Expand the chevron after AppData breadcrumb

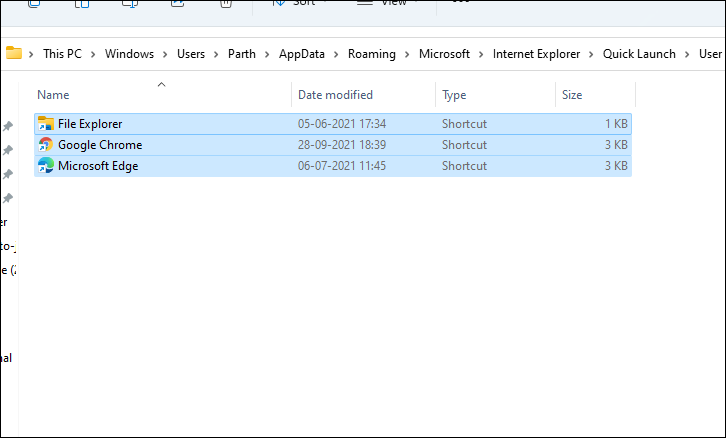(x=336, y=54)
